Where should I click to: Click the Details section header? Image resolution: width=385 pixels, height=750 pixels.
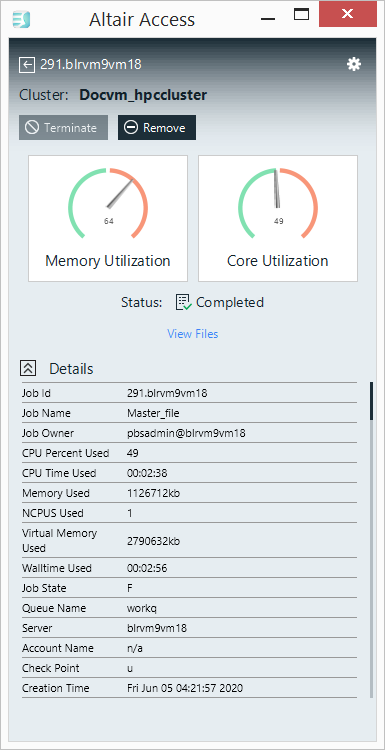point(71,369)
